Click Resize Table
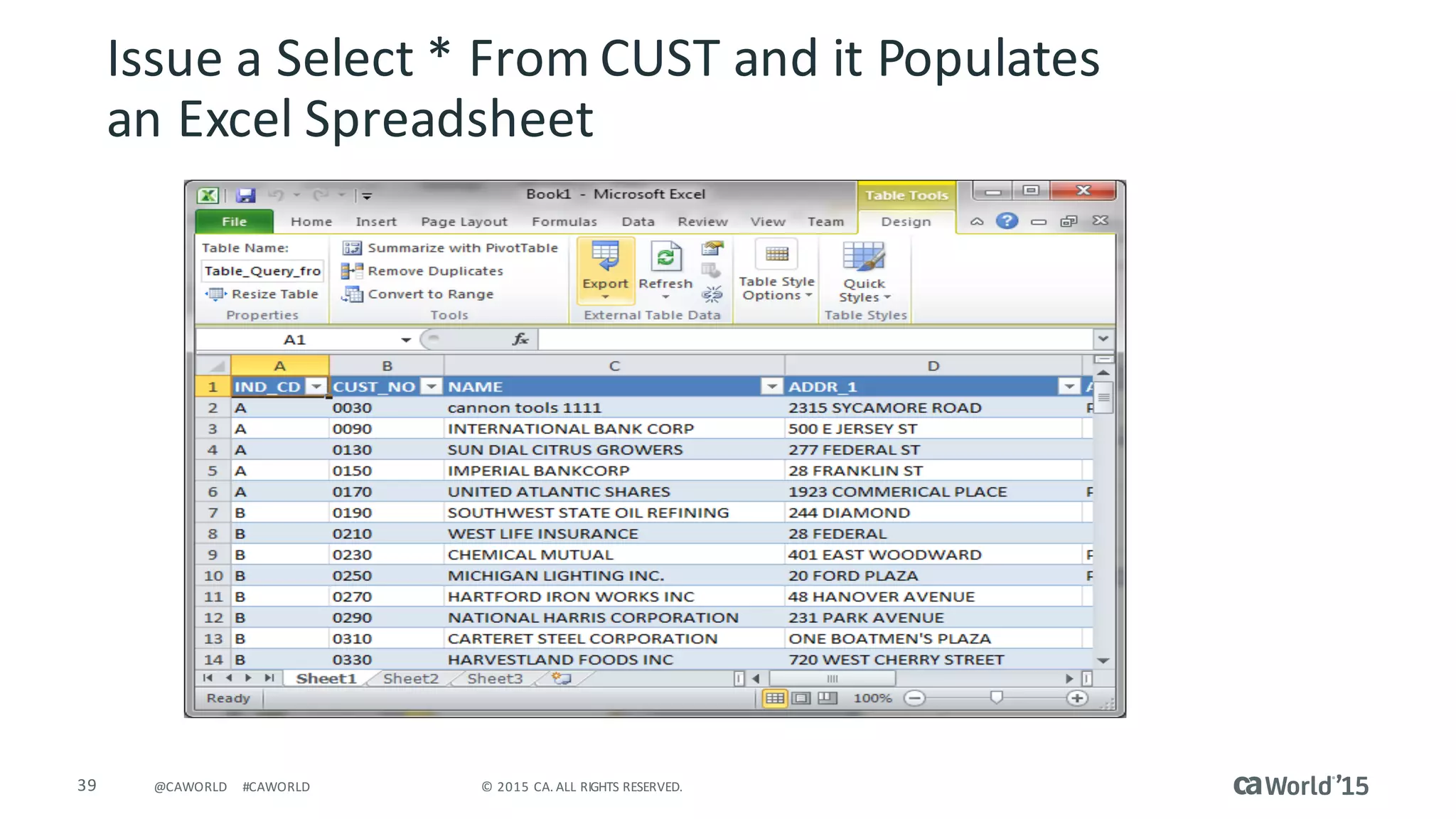The height and width of the screenshot is (819, 1456). point(262,294)
